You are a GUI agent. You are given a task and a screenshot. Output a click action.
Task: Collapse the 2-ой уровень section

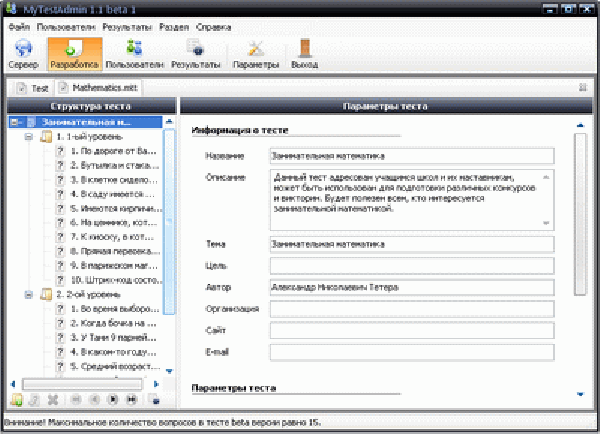point(29,295)
